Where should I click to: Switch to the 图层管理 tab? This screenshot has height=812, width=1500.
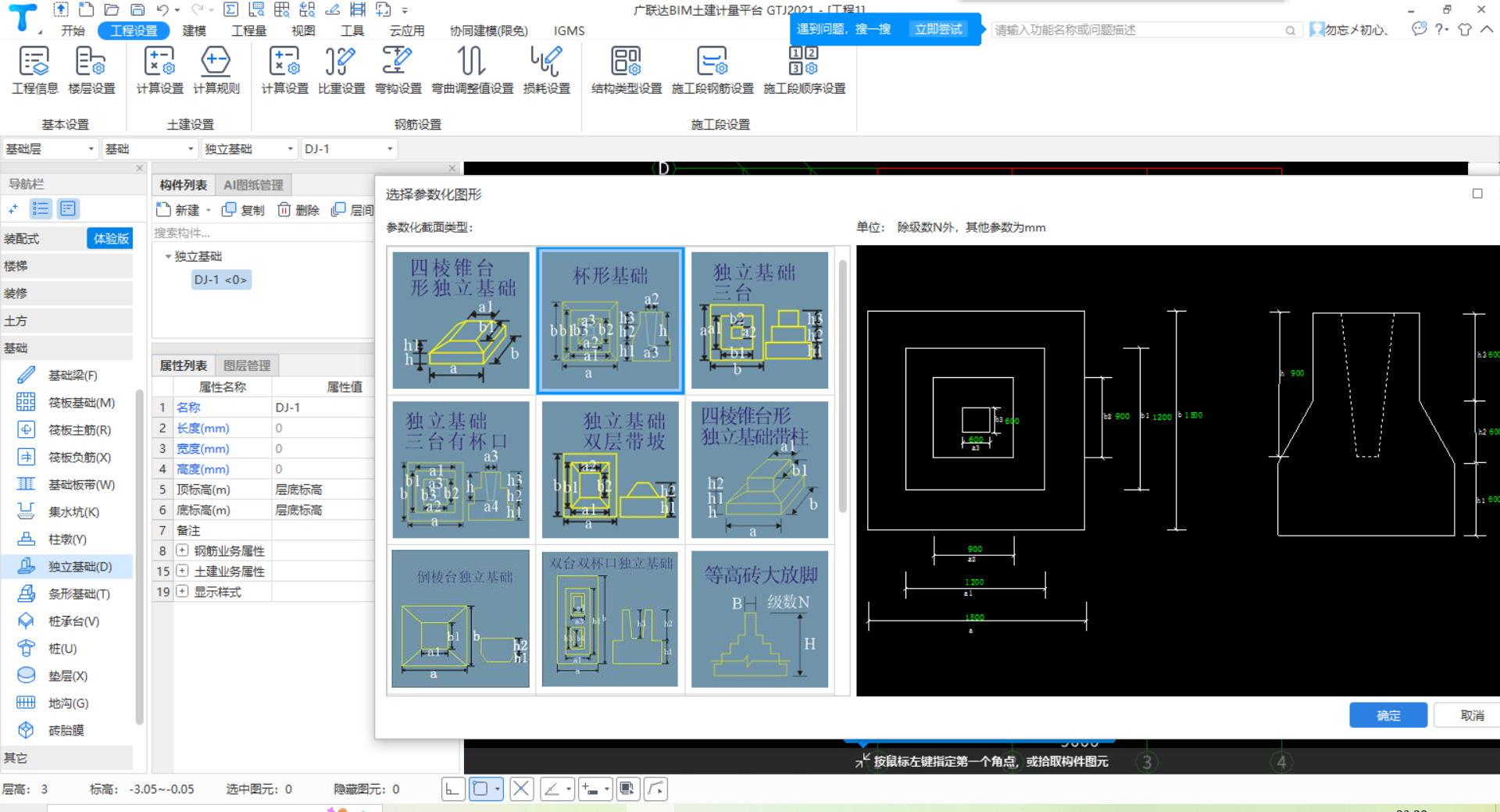247,365
